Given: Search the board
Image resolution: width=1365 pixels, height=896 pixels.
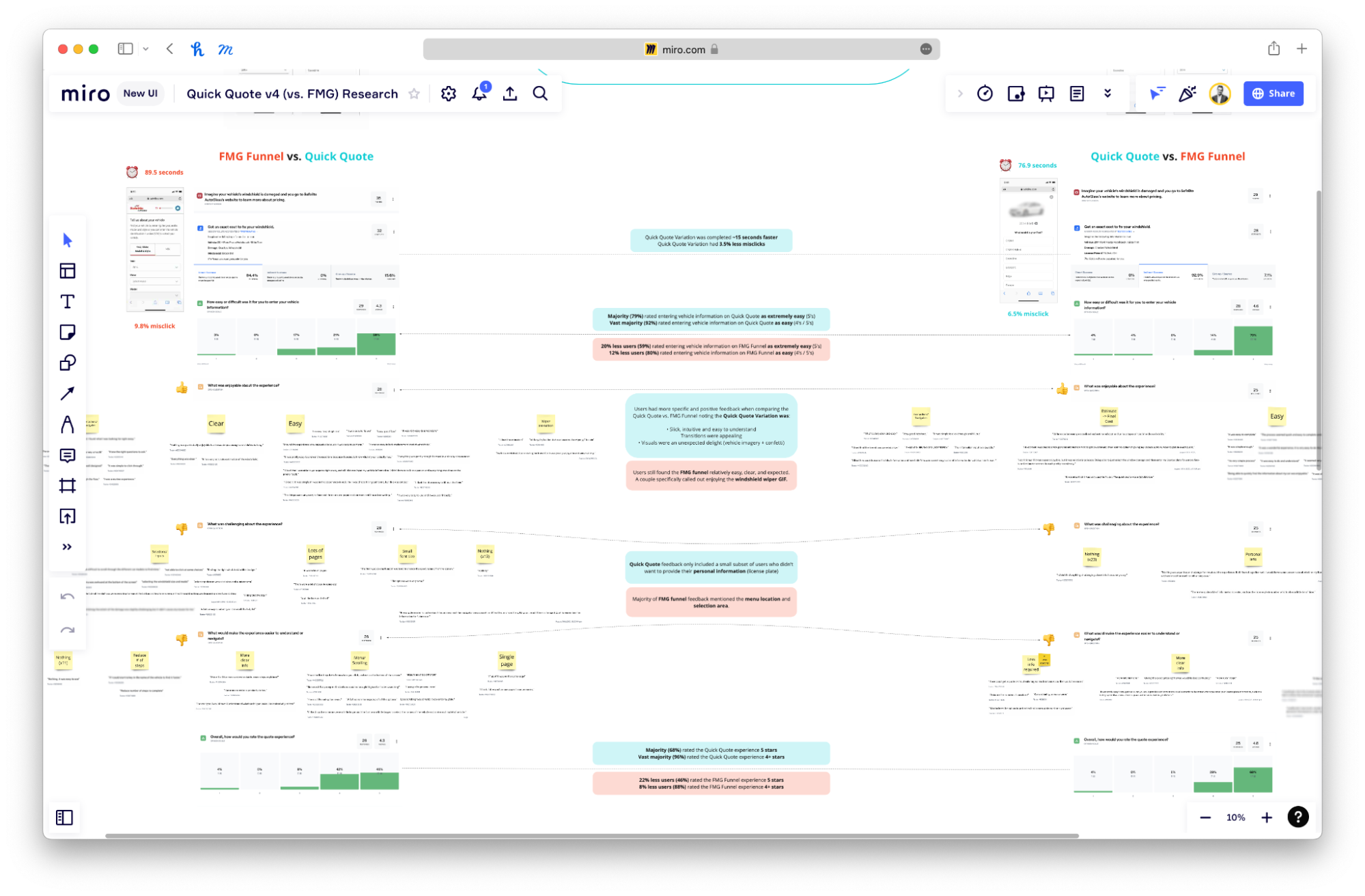Looking at the screenshot, I should click(x=540, y=94).
